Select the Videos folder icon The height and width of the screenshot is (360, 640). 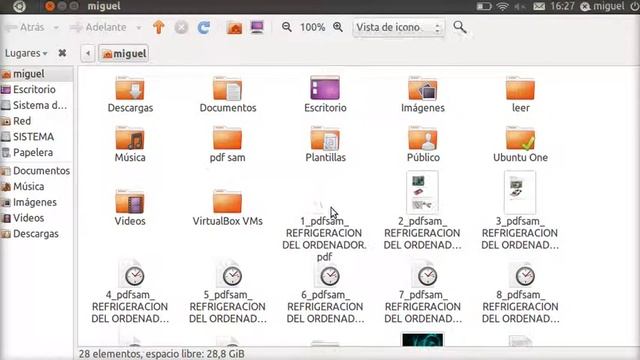coord(130,201)
